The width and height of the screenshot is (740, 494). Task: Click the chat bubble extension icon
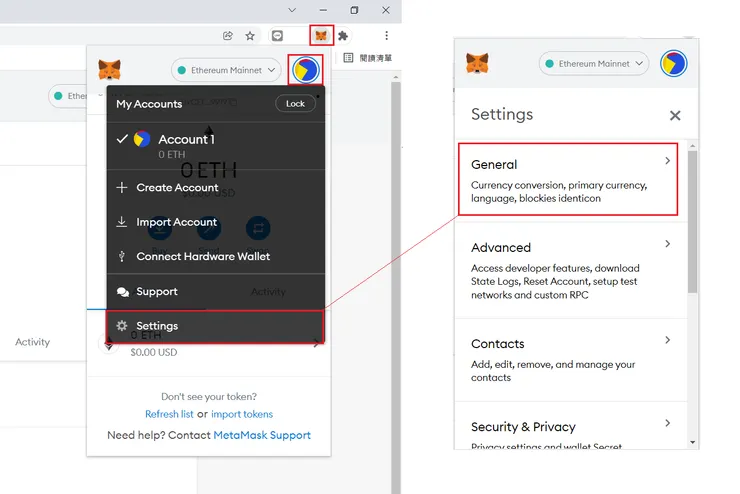(x=278, y=36)
